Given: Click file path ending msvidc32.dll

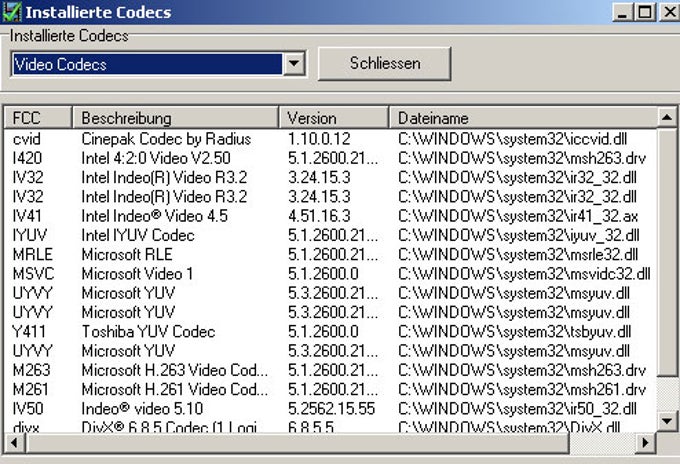Looking at the screenshot, I should (x=524, y=274).
